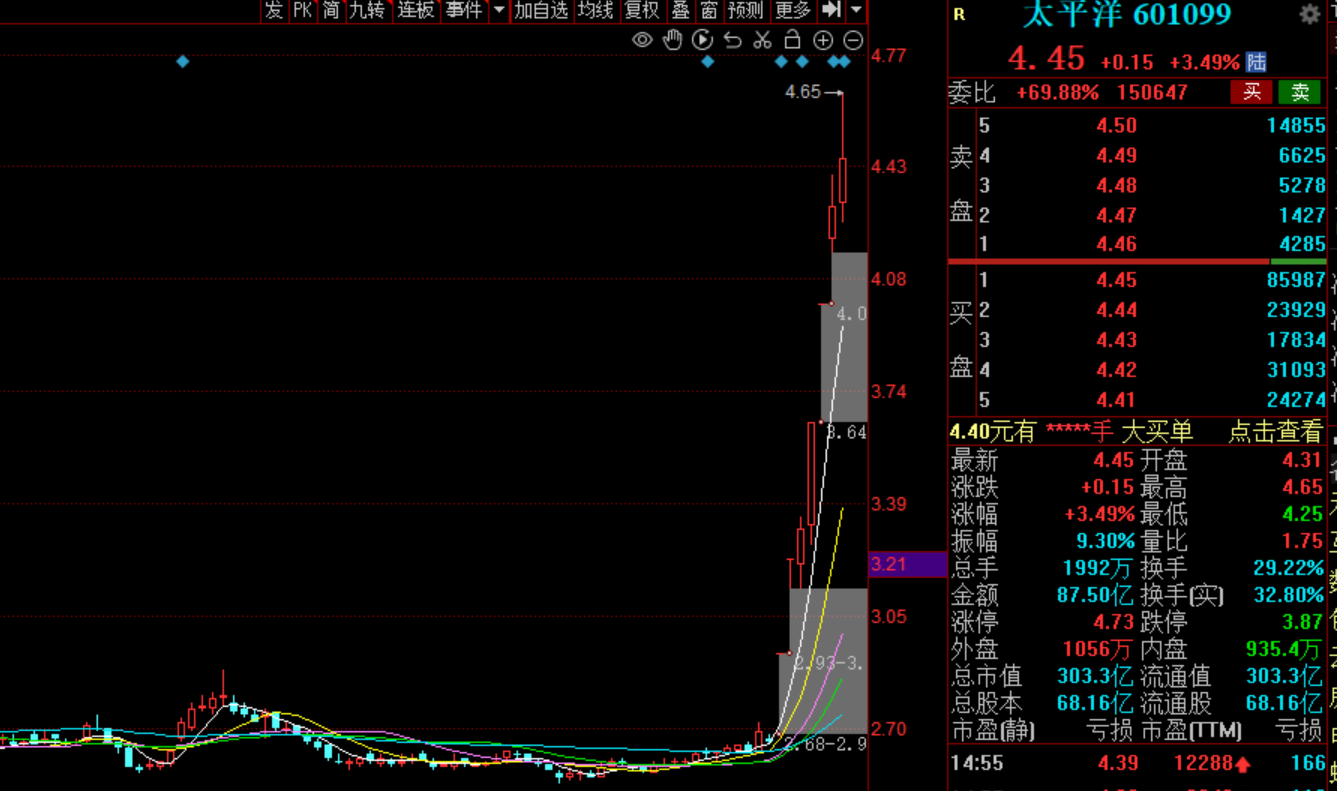1337x791 pixels.
Task: Select the hand pan tool
Action: point(673,40)
